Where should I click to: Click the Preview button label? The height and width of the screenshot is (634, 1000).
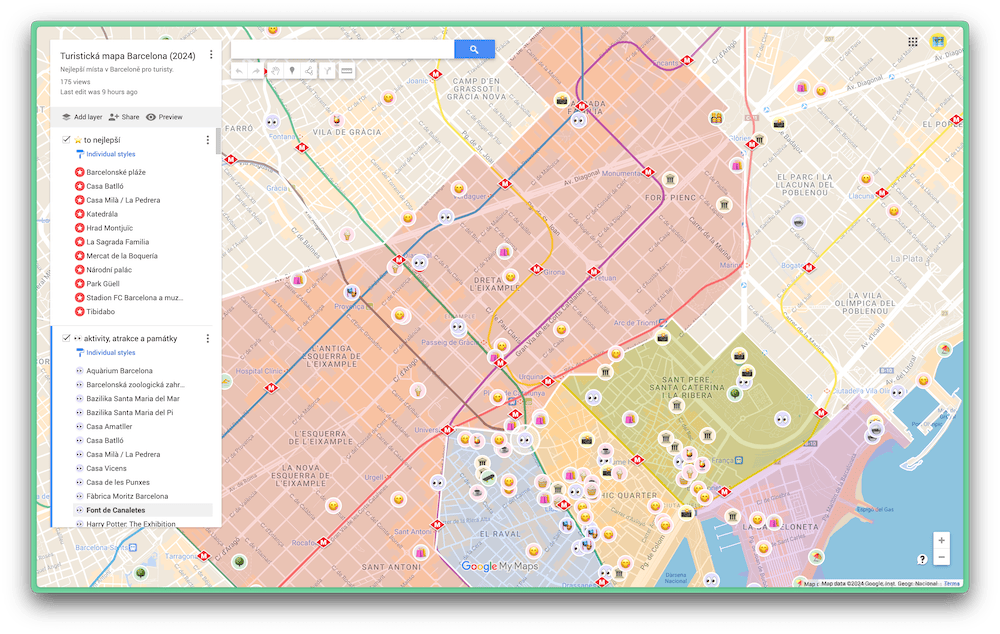tap(170, 117)
